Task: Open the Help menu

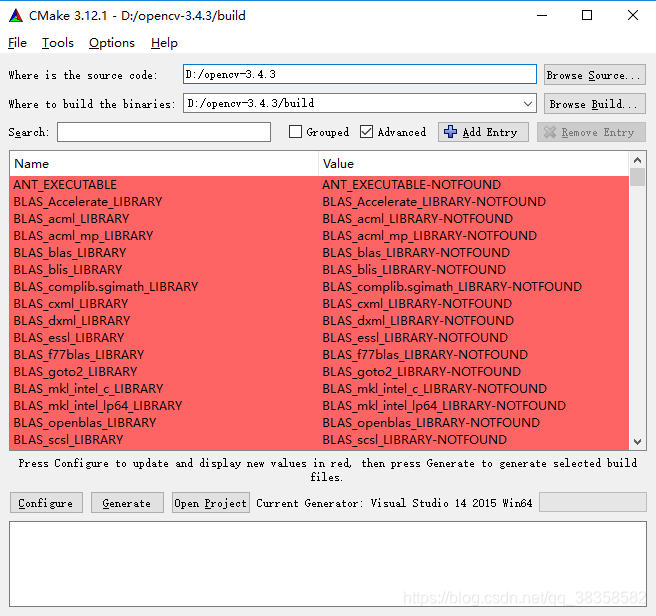Action: 164,43
